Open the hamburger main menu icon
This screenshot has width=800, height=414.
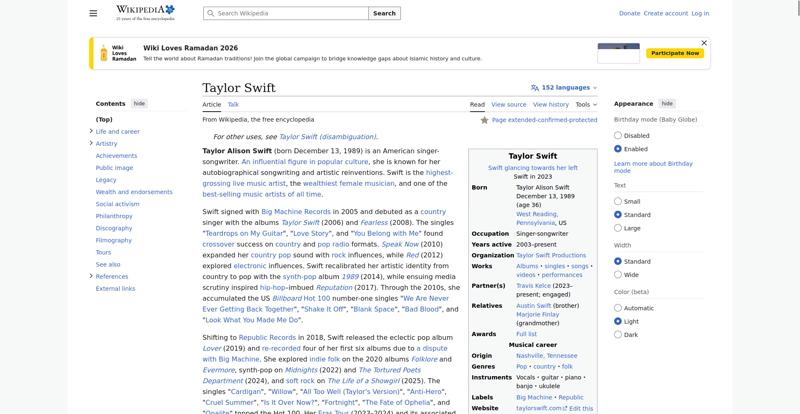pos(93,13)
